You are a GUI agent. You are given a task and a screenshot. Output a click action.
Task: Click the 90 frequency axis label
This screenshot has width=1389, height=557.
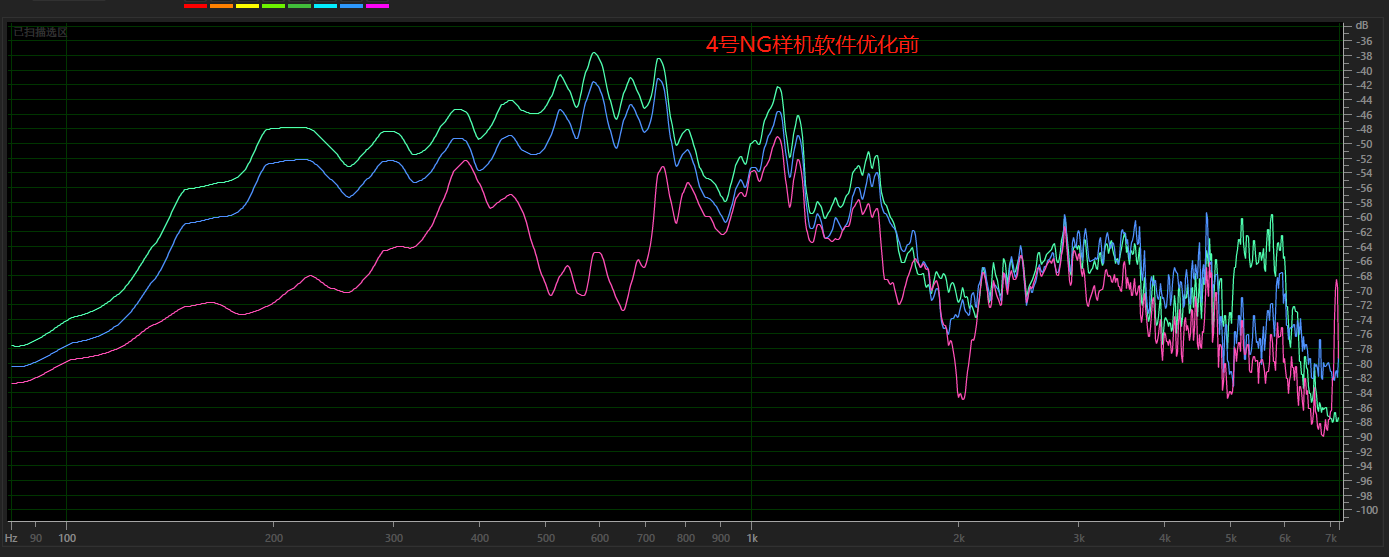pos(36,538)
